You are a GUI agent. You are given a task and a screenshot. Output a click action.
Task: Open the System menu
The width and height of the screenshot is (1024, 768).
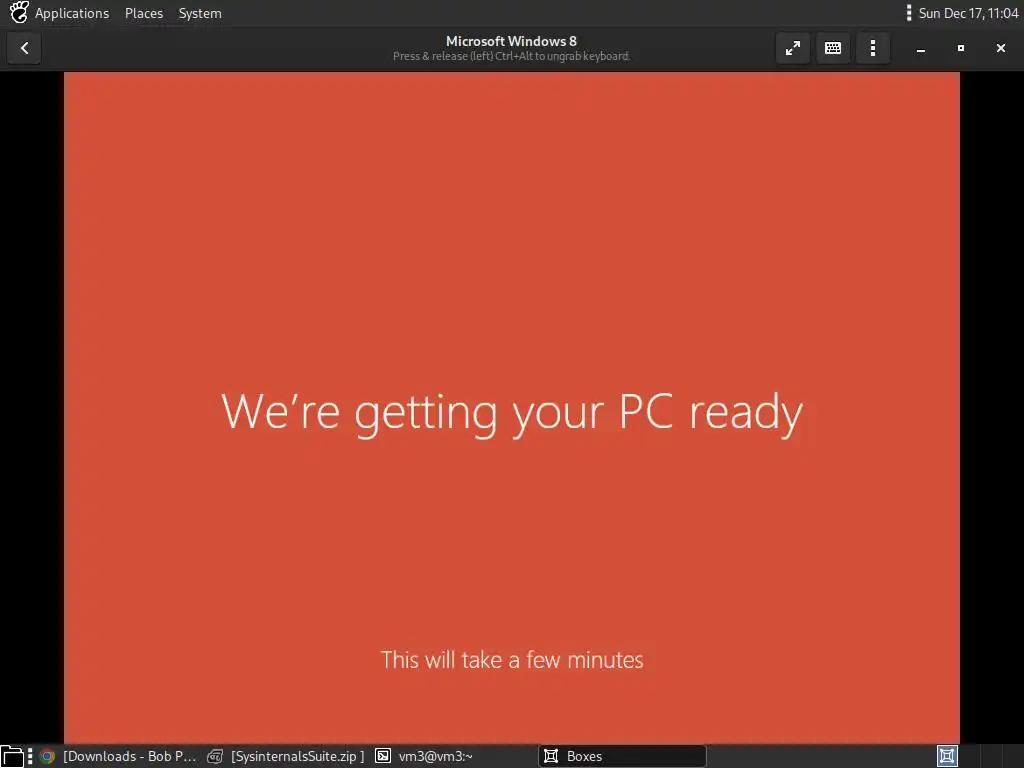coord(200,13)
